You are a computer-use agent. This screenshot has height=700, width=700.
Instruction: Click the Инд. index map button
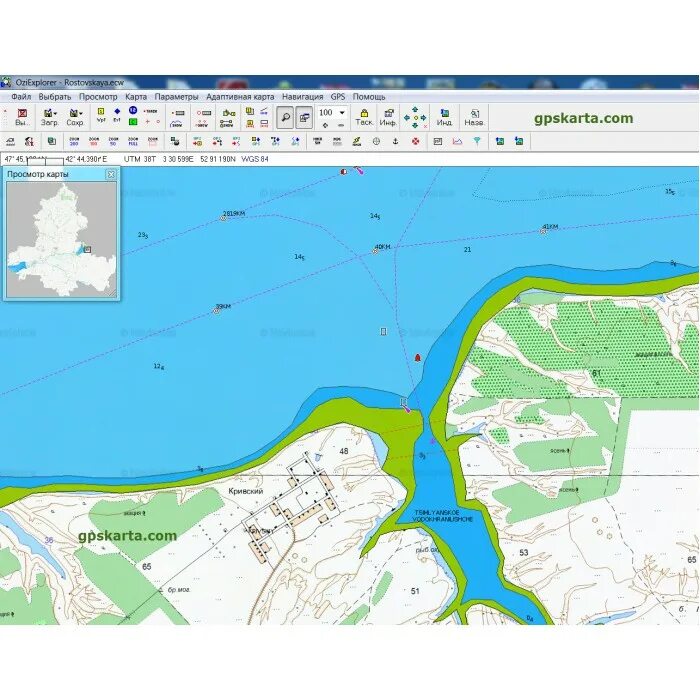point(445,117)
